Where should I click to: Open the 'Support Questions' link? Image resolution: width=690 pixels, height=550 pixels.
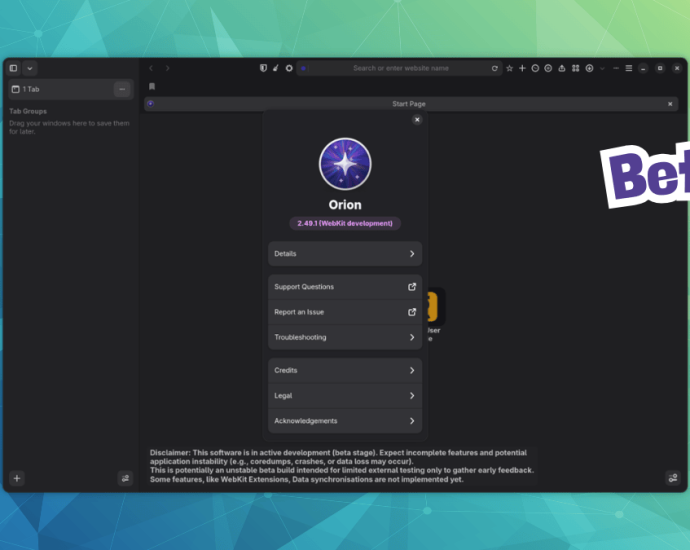345,287
